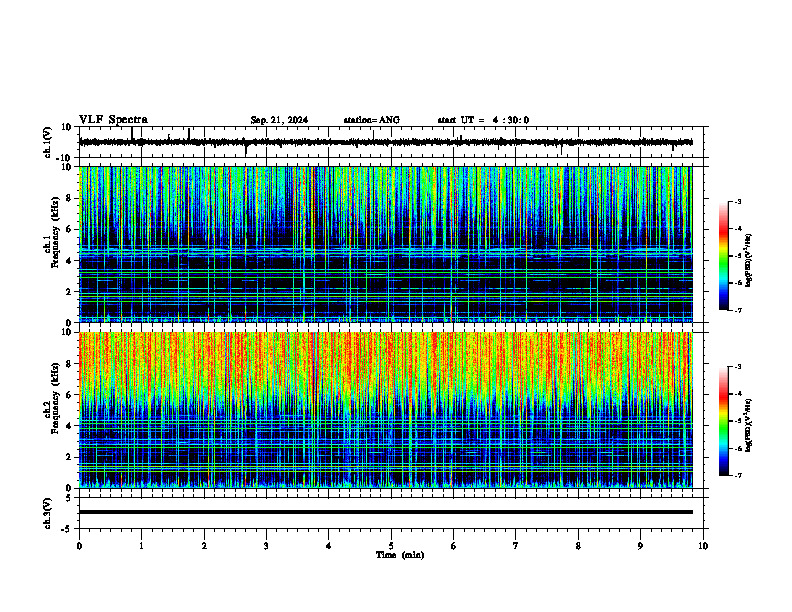Click the Time (min) axis label
The image size is (792, 612).
pos(400,555)
